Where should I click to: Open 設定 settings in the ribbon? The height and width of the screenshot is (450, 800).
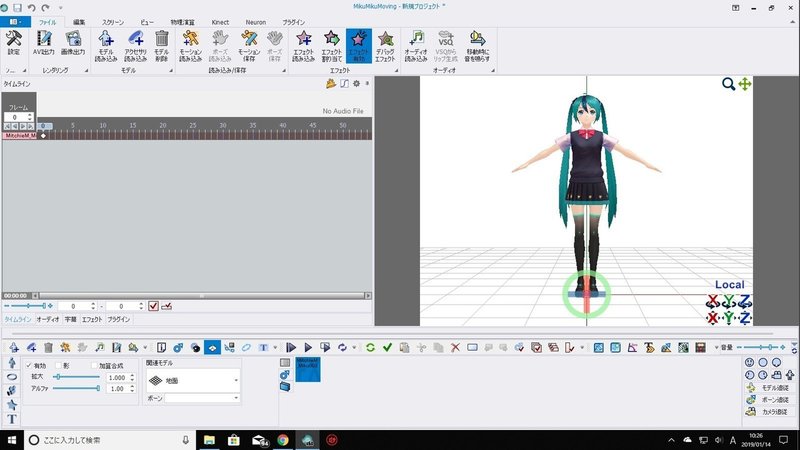tap(14, 42)
